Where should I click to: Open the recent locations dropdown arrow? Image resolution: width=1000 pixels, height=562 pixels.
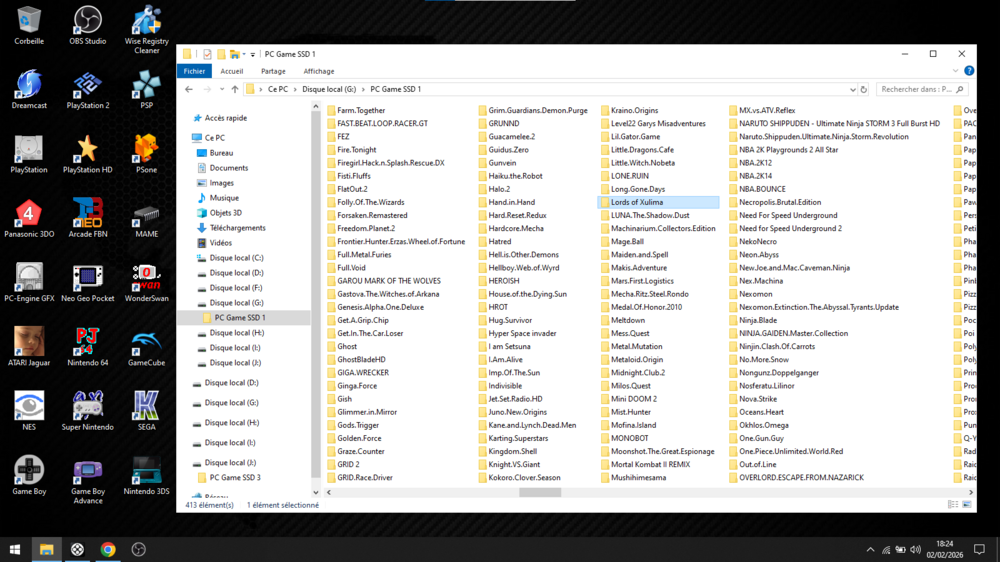pyautogui.click(x=221, y=89)
